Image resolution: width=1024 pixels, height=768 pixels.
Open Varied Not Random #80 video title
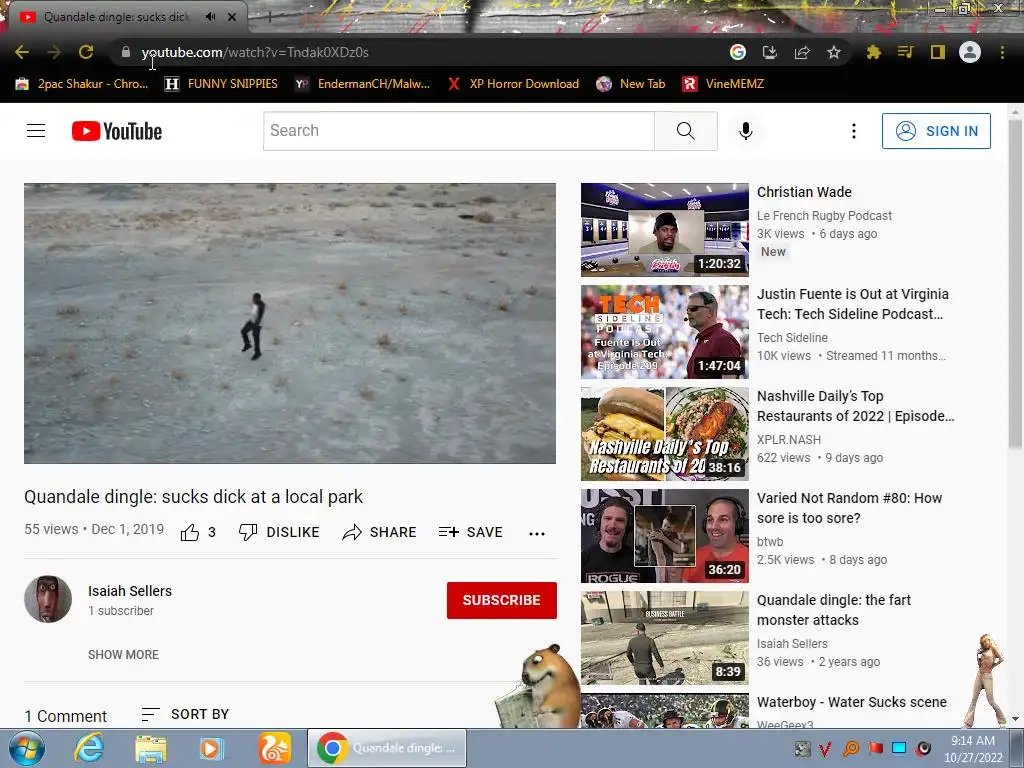pos(850,508)
